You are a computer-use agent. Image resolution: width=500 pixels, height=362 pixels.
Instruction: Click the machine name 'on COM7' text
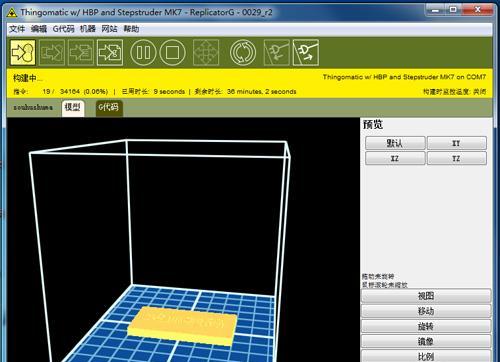pos(471,77)
